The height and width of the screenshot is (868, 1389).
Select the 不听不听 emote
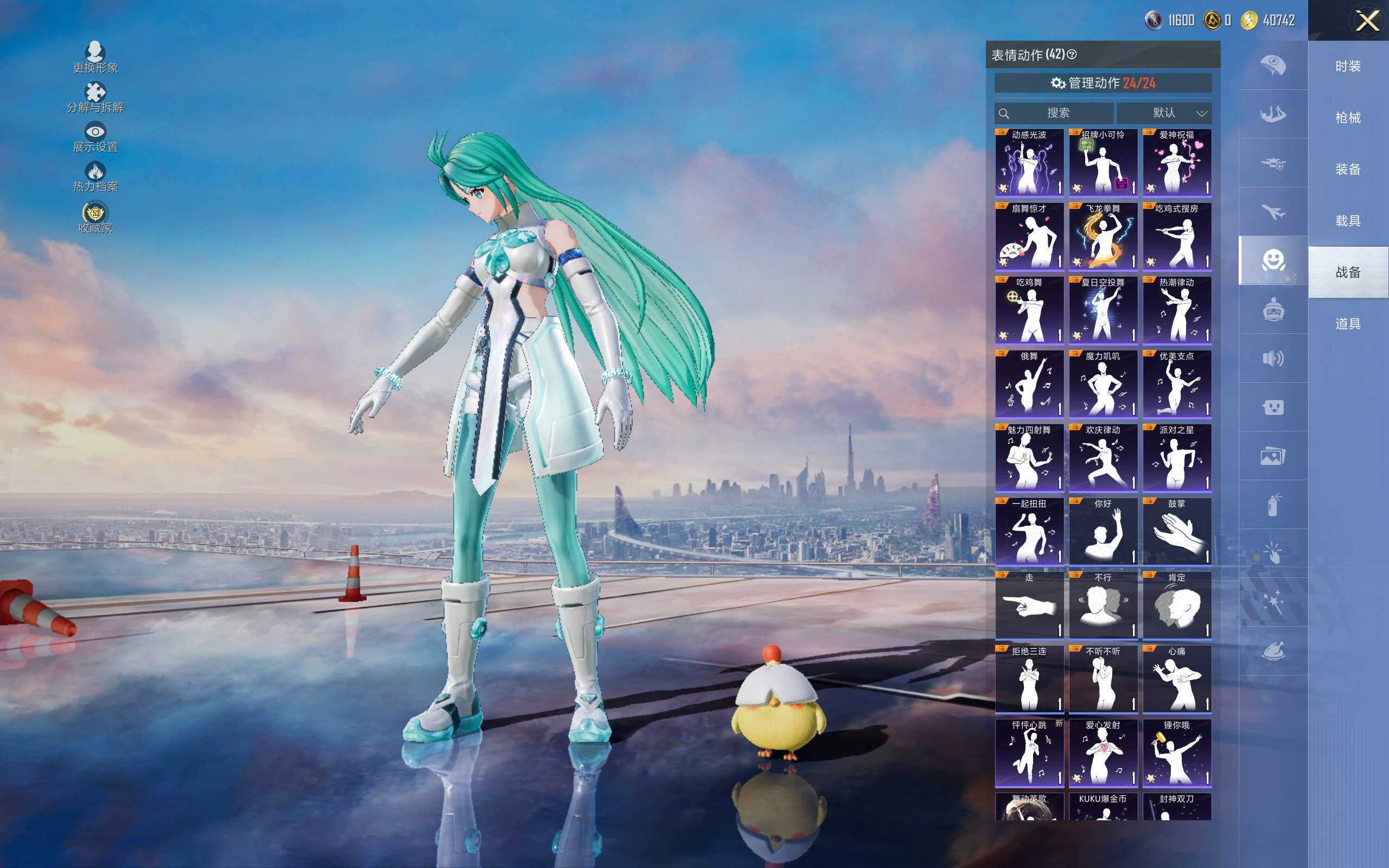1103,679
